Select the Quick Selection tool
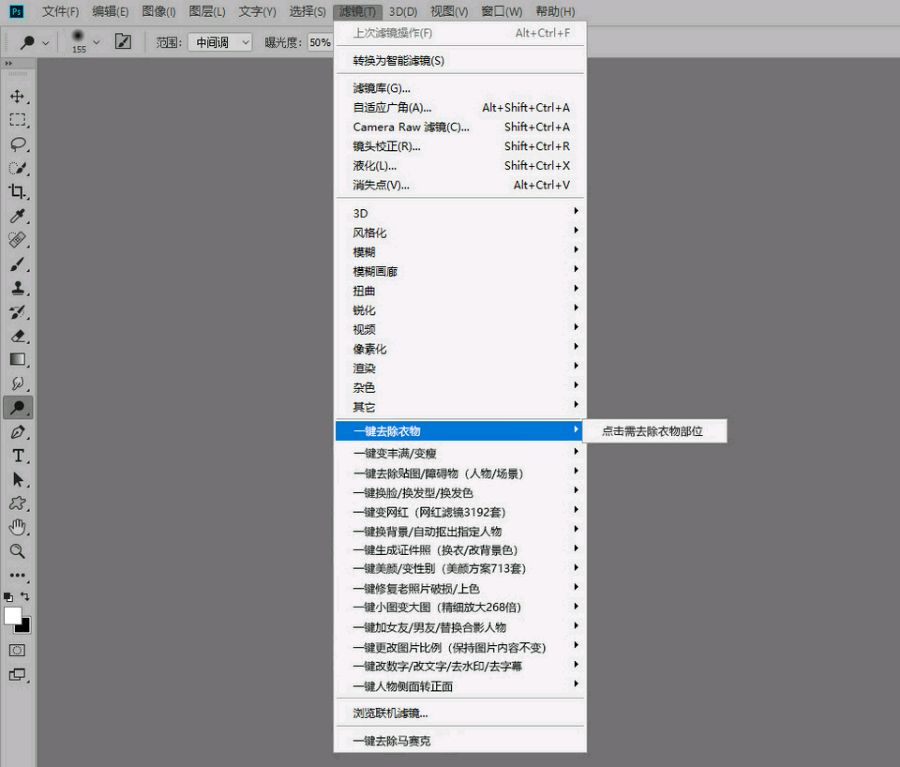Viewport: 900px width, 767px height. 17,168
